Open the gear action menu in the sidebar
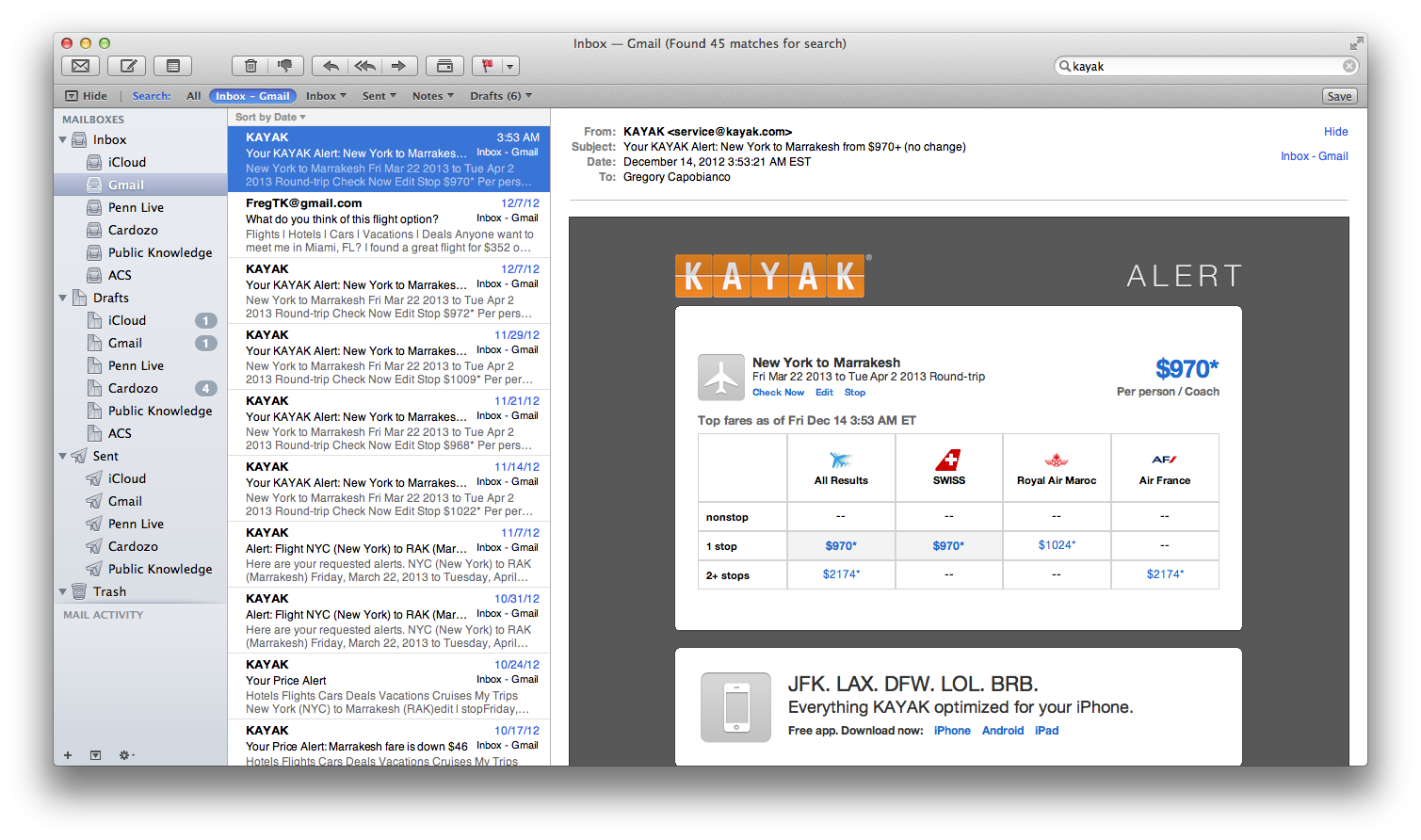The height and width of the screenshot is (840, 1421). 126,755
